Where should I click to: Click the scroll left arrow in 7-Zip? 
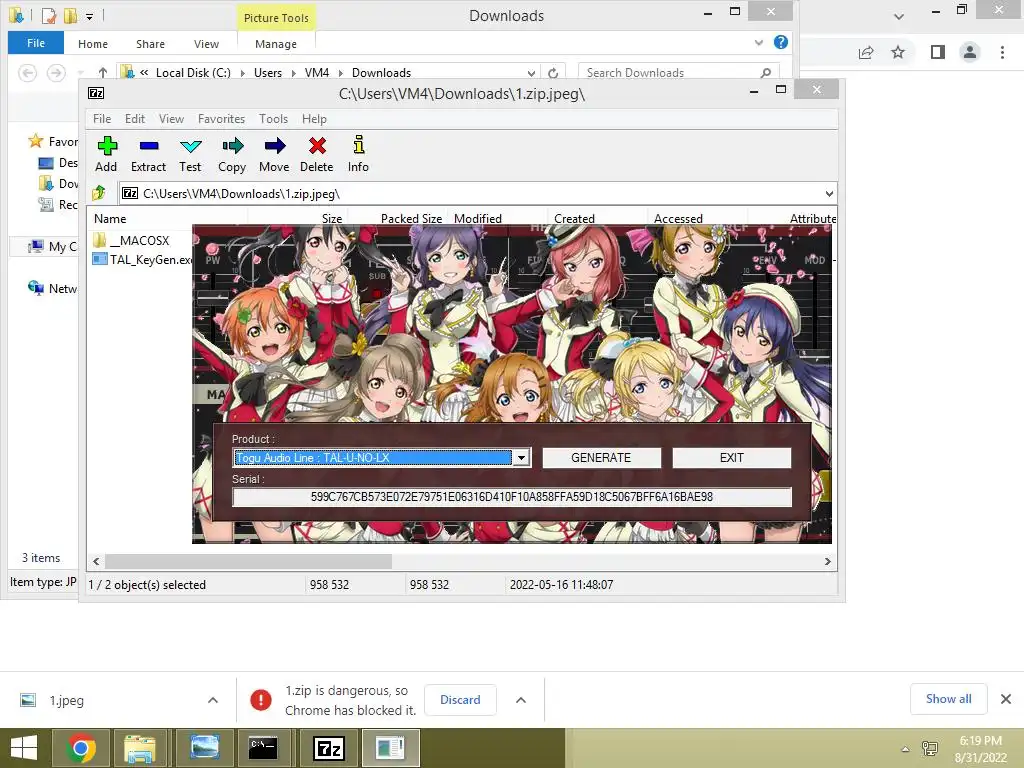pyautogui.click(x=97, y=562)
